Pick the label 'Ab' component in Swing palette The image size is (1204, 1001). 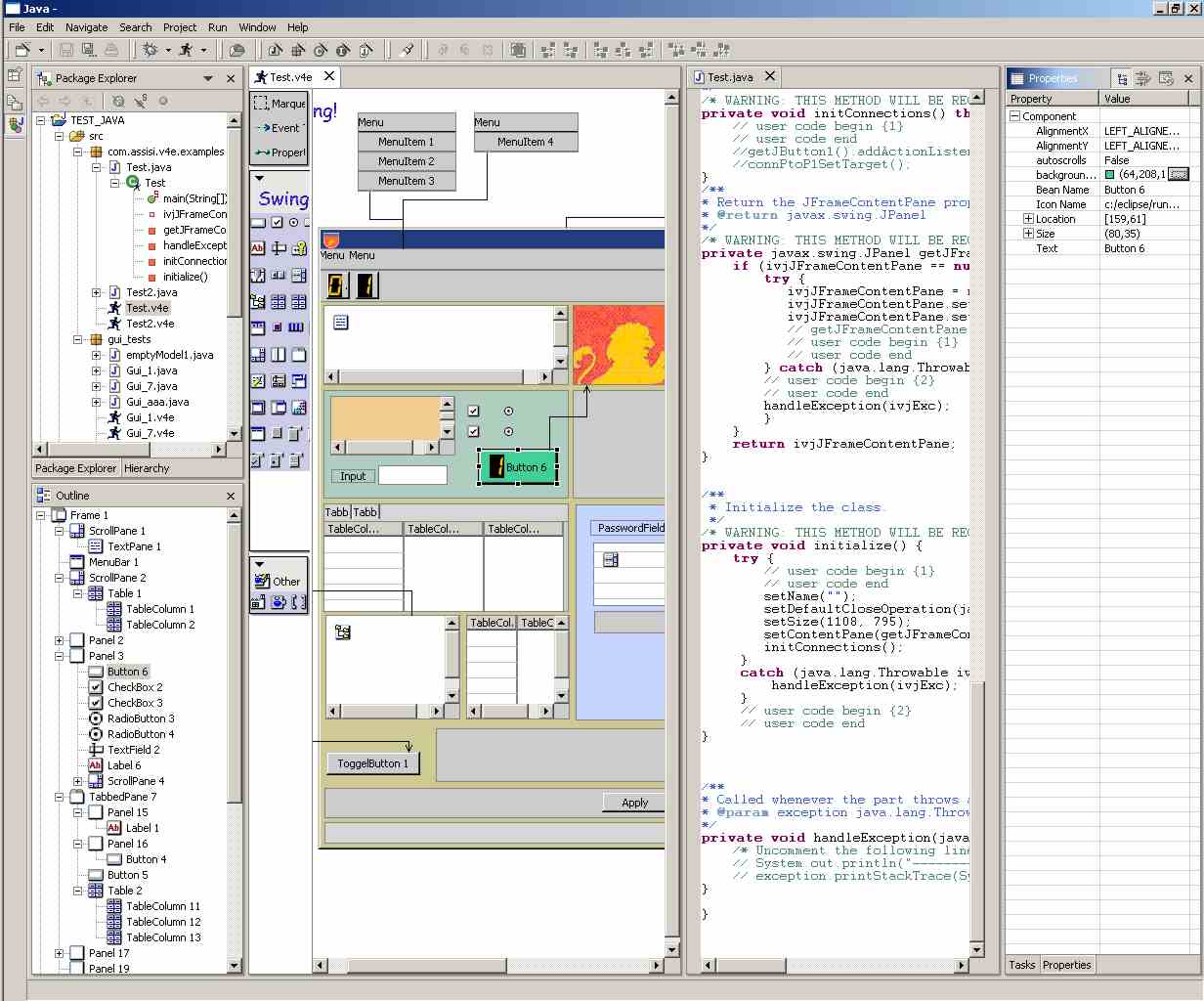pyautogui.click(x=258, y=248)
